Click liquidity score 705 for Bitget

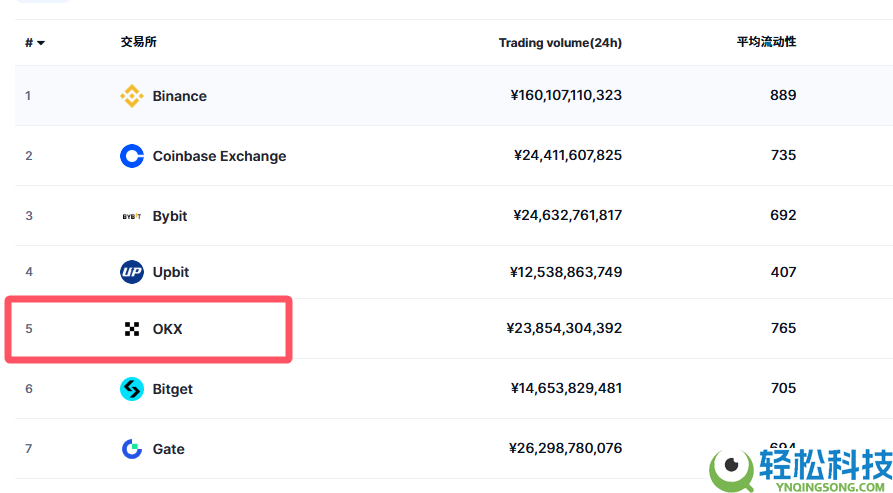pos(783,388)
